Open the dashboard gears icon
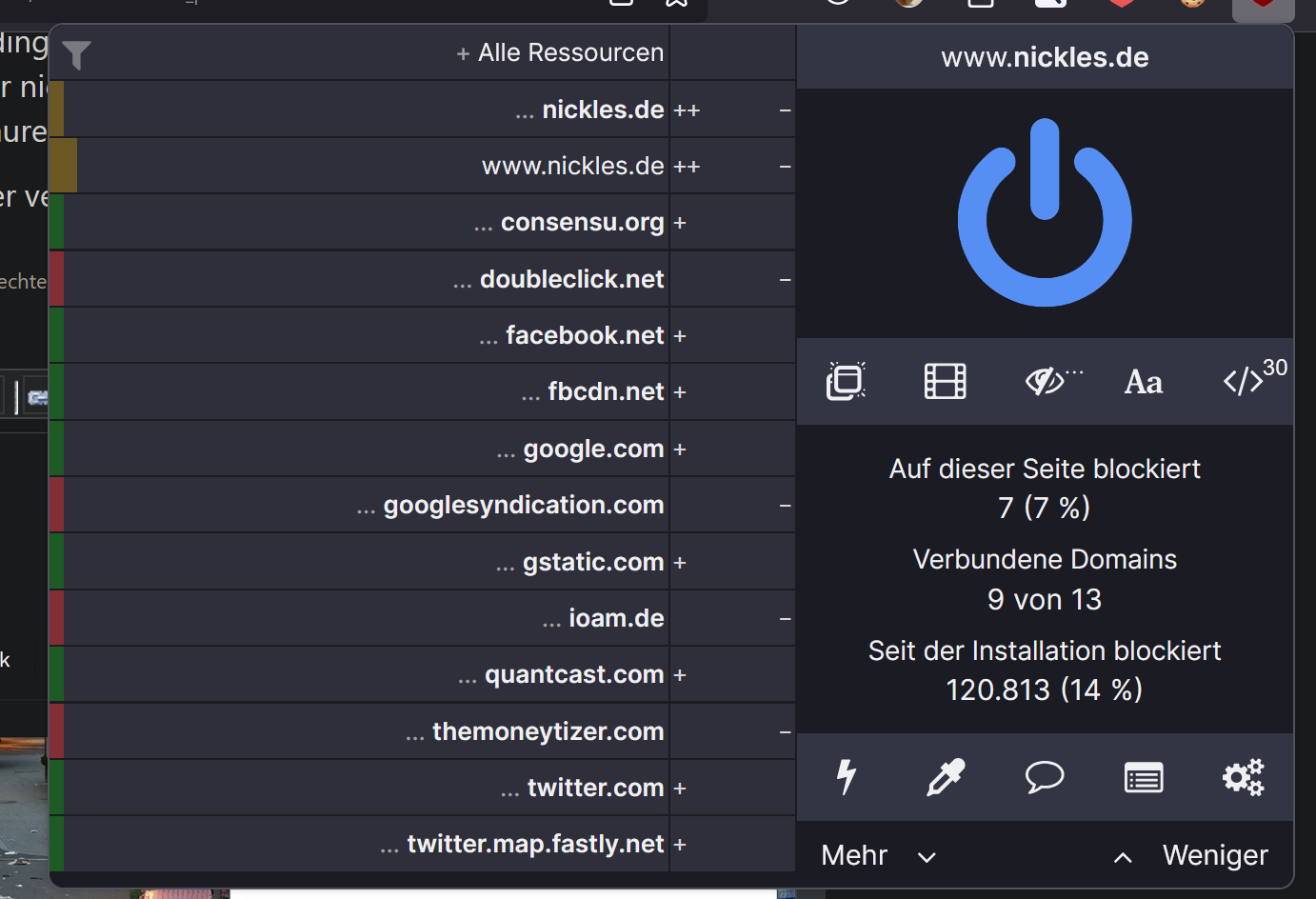Viewport: 1316px width, 899px height. point(1244,777)
